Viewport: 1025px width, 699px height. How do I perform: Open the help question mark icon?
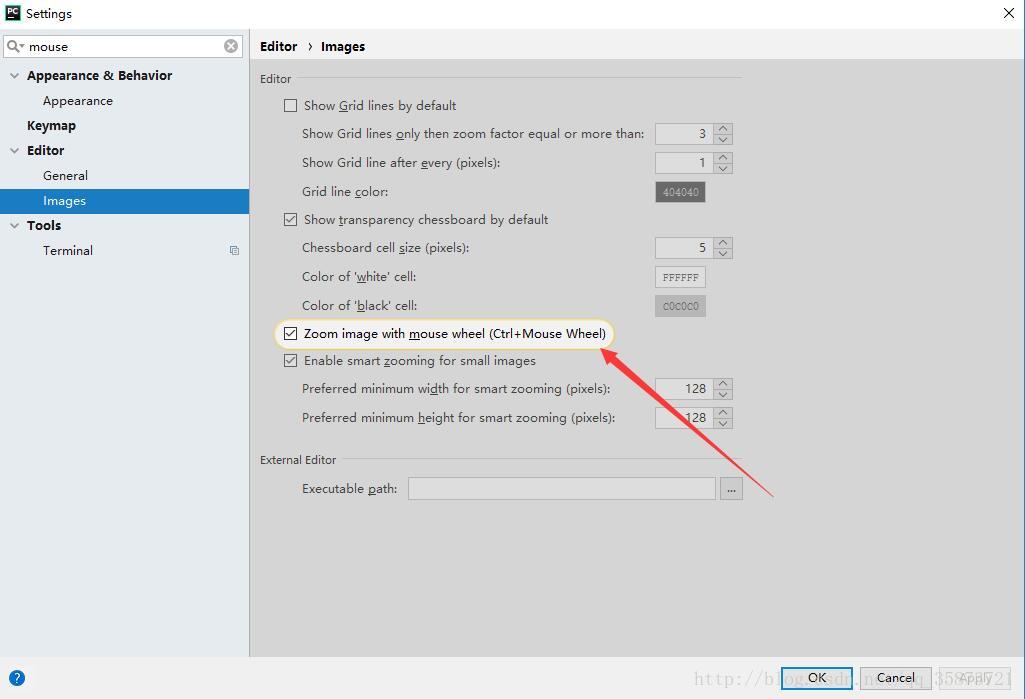click(x=17, y=677)
